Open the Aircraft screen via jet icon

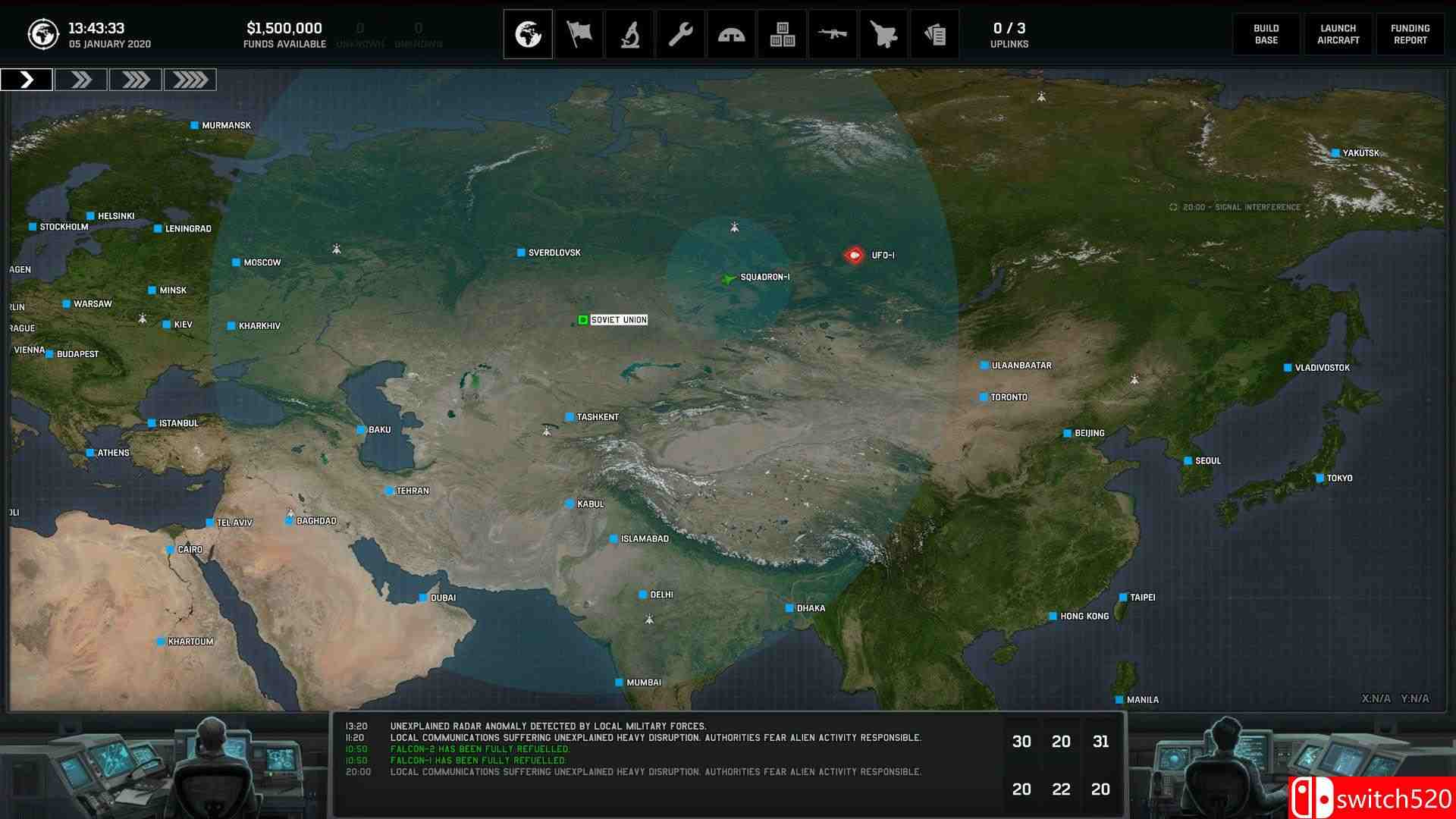pos(883,33)
